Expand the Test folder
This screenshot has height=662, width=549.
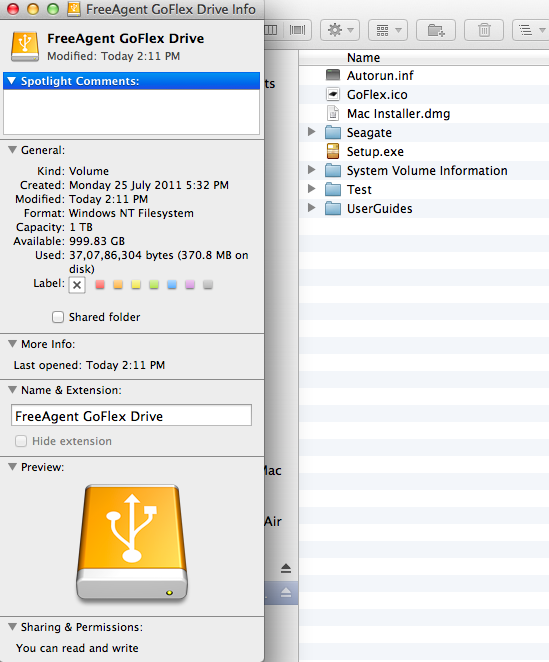[312, 189]
